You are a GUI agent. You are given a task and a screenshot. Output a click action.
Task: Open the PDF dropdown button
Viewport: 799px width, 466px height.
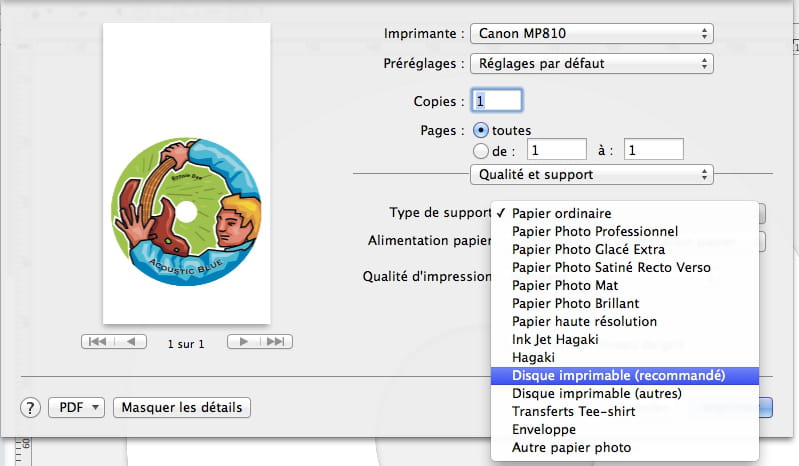[76, 407]
